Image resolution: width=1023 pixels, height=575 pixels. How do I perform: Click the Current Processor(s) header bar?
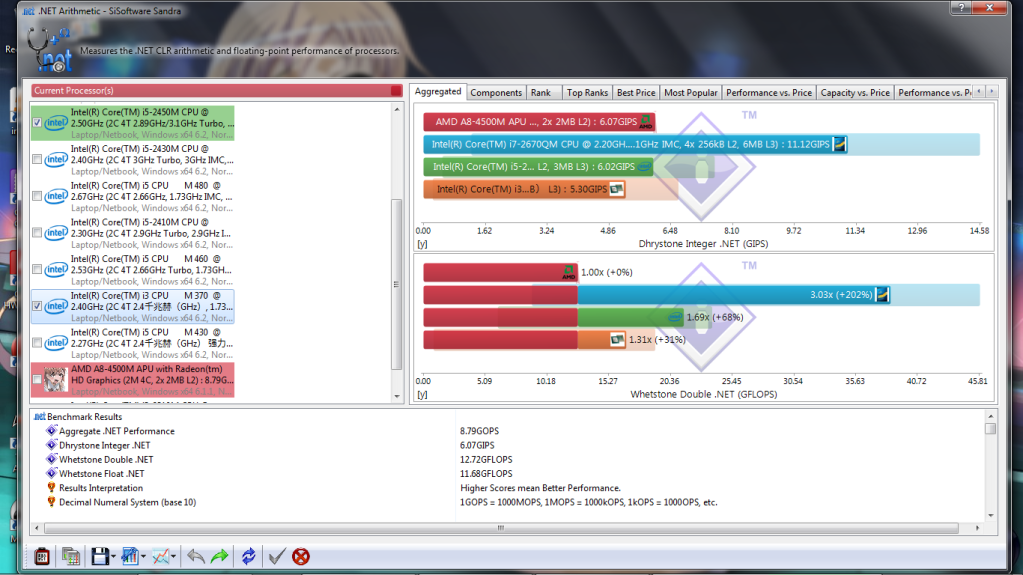(216, 91)
